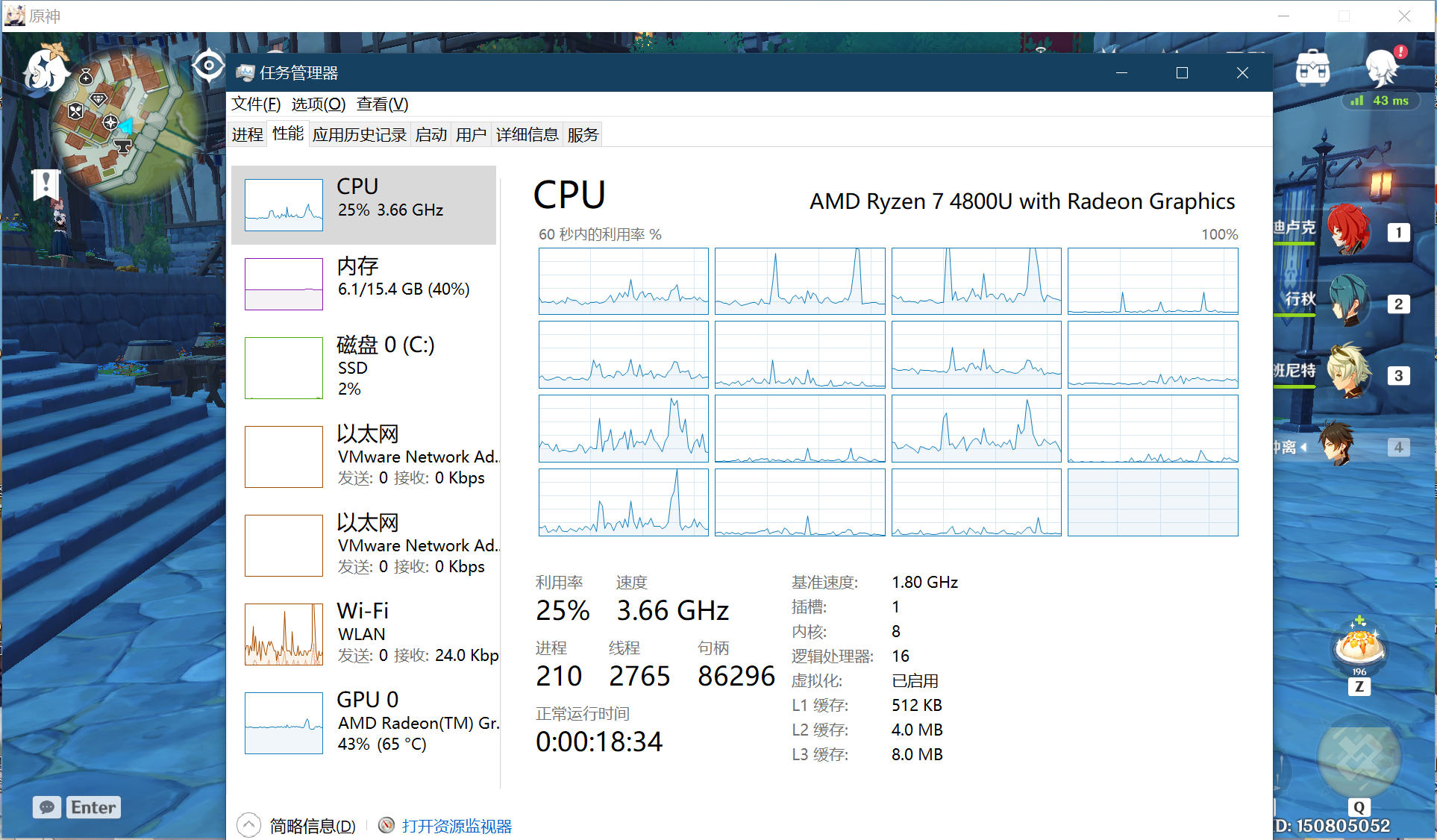Switch to the 进程 tab
The image size is (1437, 840).
(248, 134)
